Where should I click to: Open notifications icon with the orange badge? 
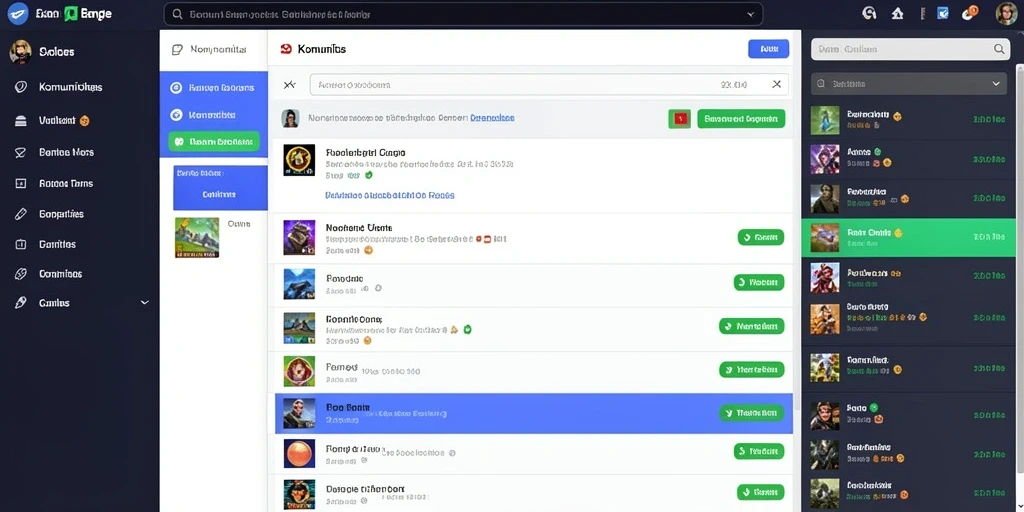969,13
